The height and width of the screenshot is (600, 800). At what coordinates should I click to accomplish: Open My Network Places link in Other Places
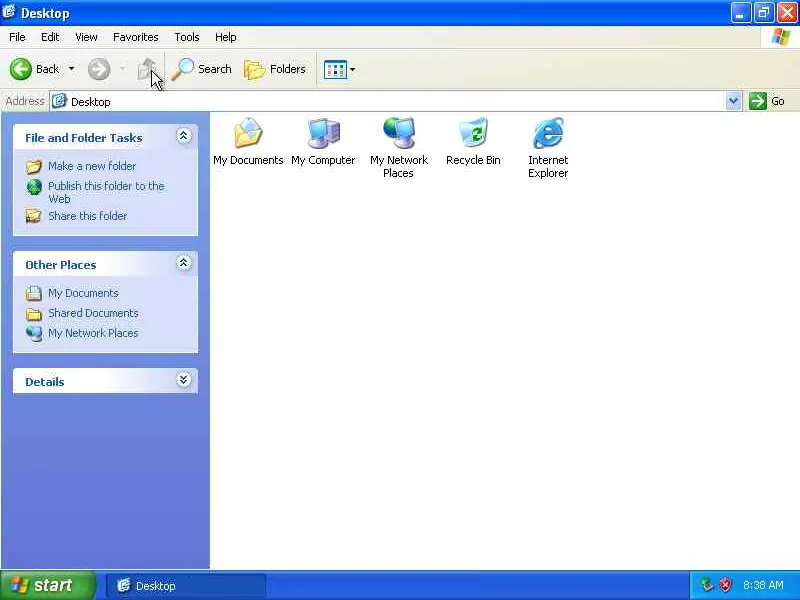pyautogui.click(x=93, y=333)
